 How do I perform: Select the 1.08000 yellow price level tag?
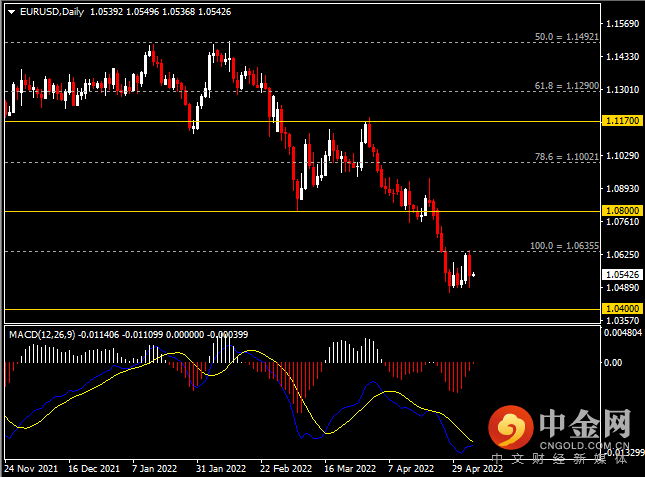[622, 211]
